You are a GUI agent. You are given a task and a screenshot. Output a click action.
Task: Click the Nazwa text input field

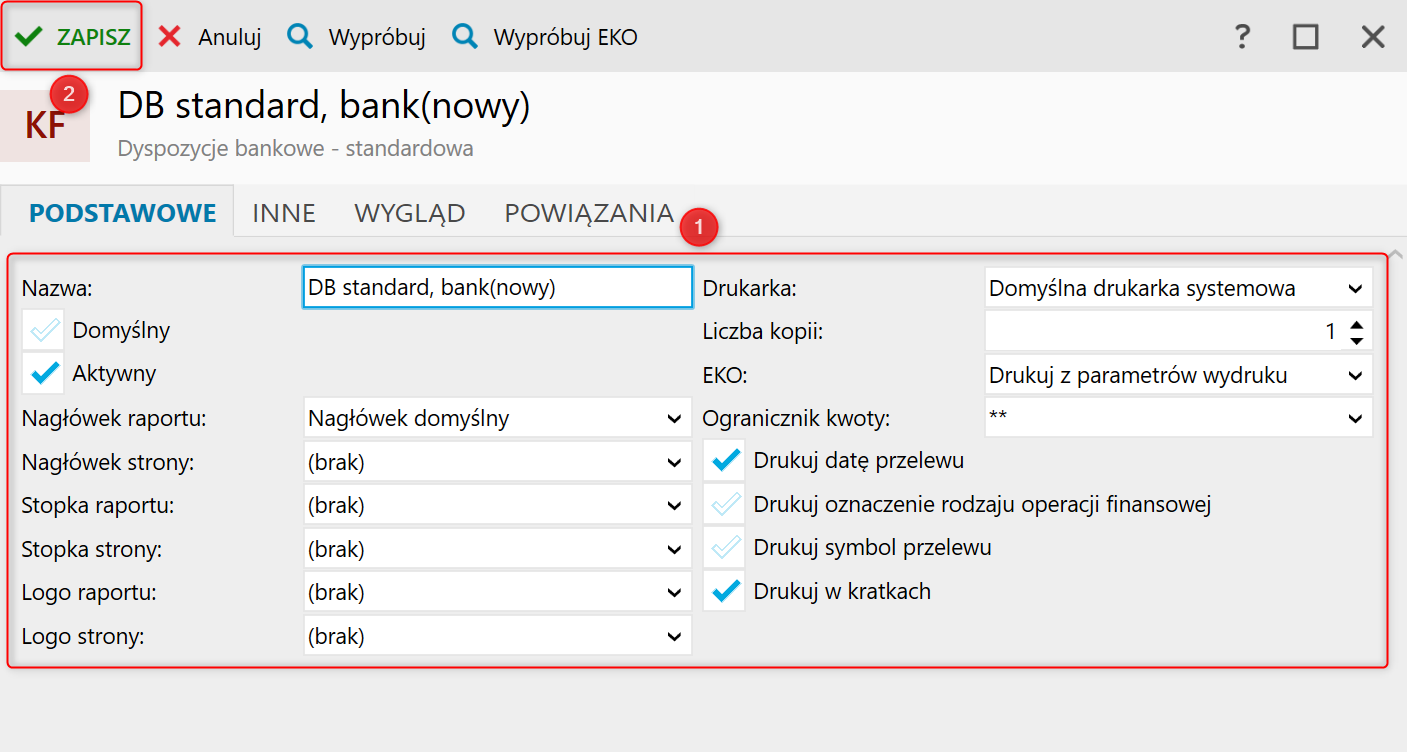pos(497,288)
